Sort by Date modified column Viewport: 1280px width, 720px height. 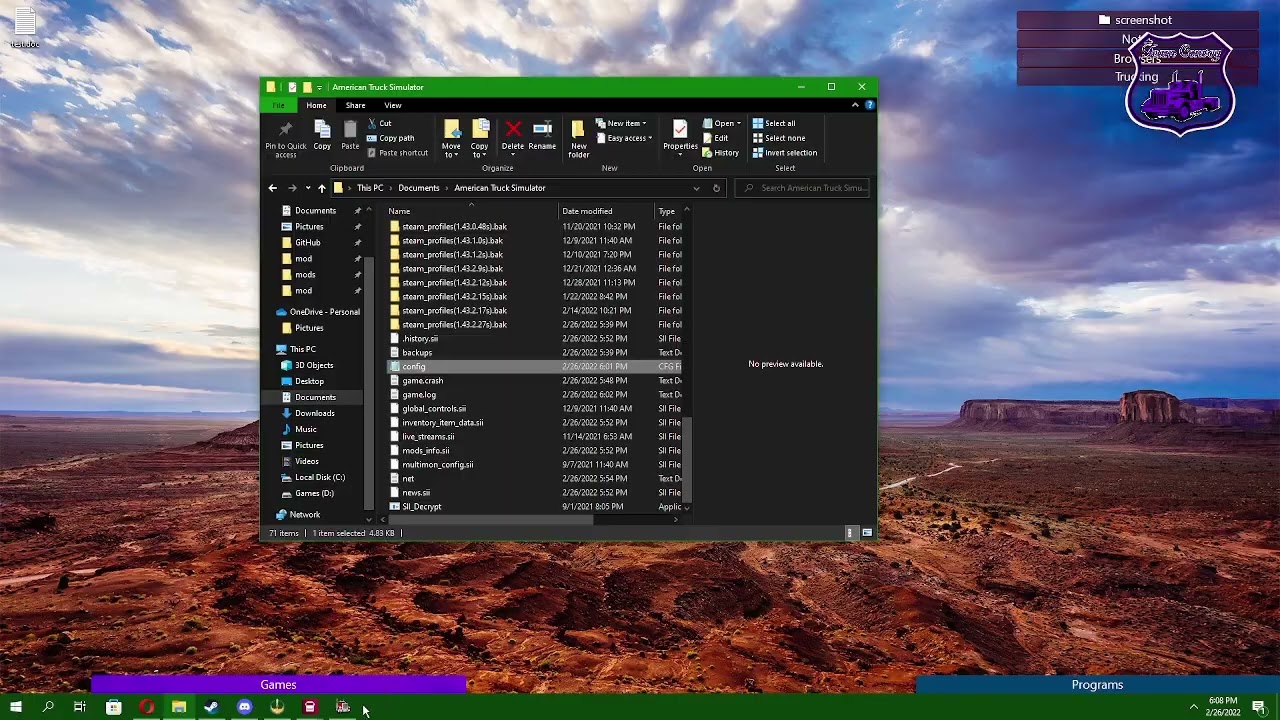606,211
